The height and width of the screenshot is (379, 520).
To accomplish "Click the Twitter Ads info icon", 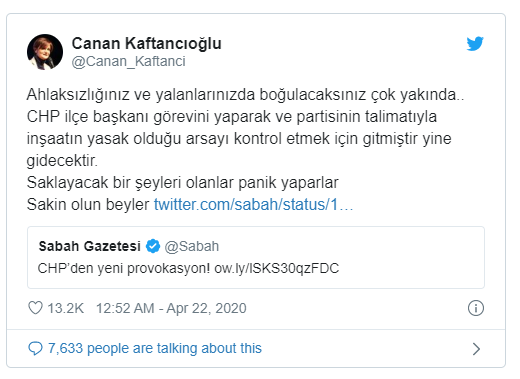I will 476,308.
